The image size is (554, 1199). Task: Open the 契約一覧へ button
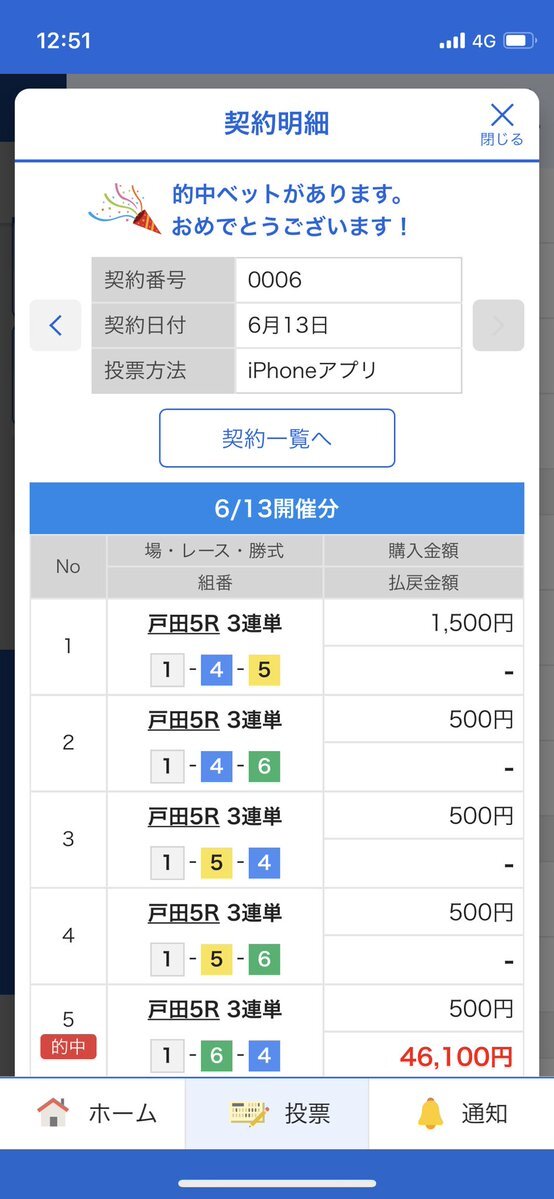coord(277,438)
